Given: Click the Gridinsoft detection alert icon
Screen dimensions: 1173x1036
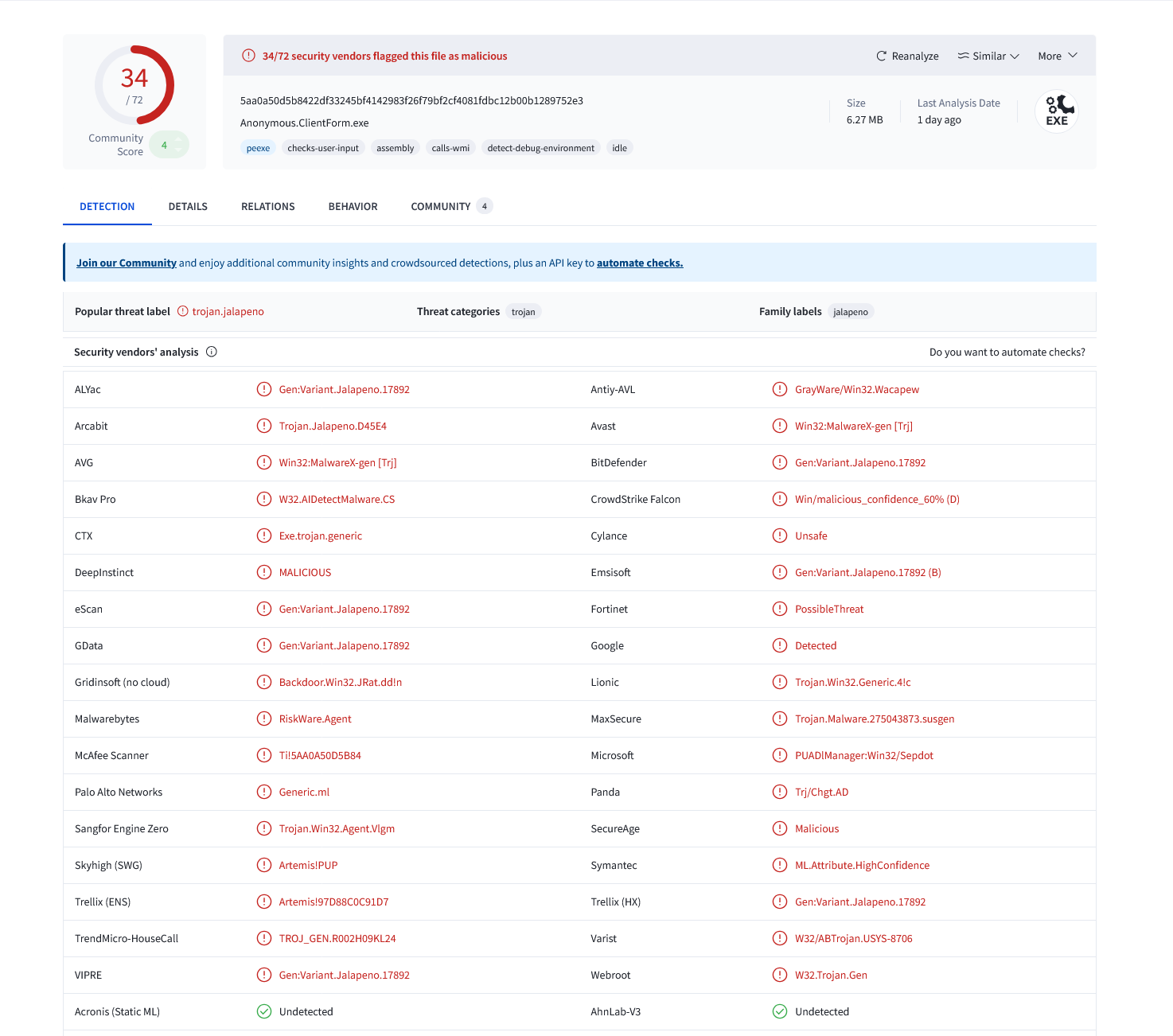Looking at the screenshot, I should [x=264, y=682].
